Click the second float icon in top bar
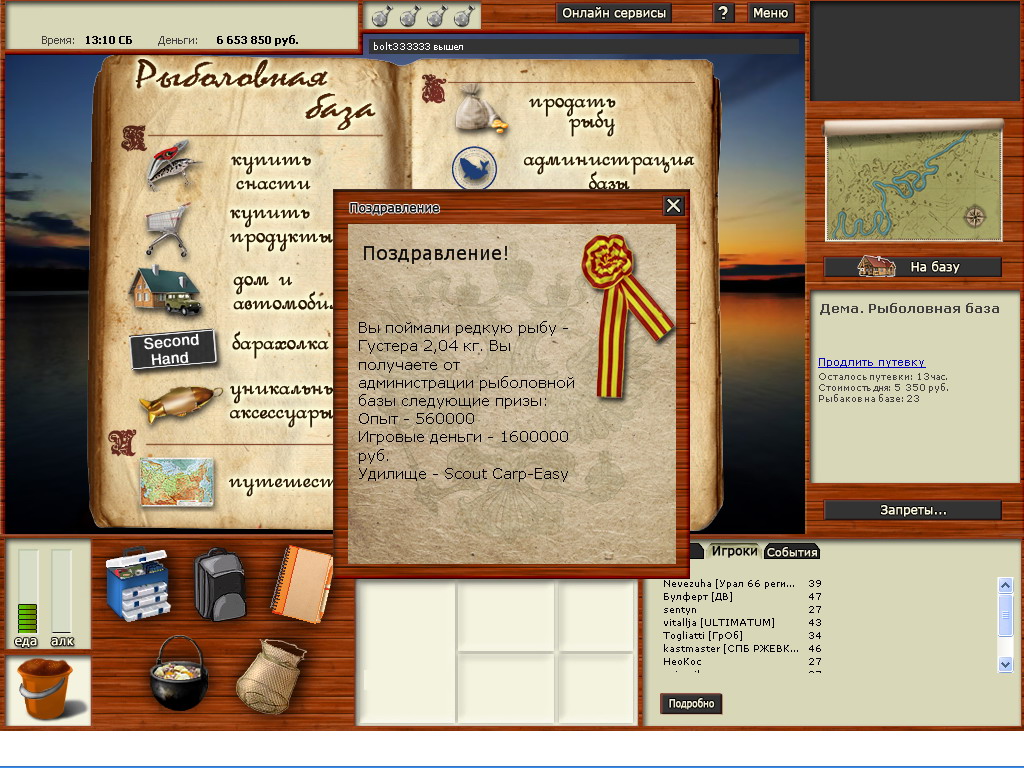 409,16
